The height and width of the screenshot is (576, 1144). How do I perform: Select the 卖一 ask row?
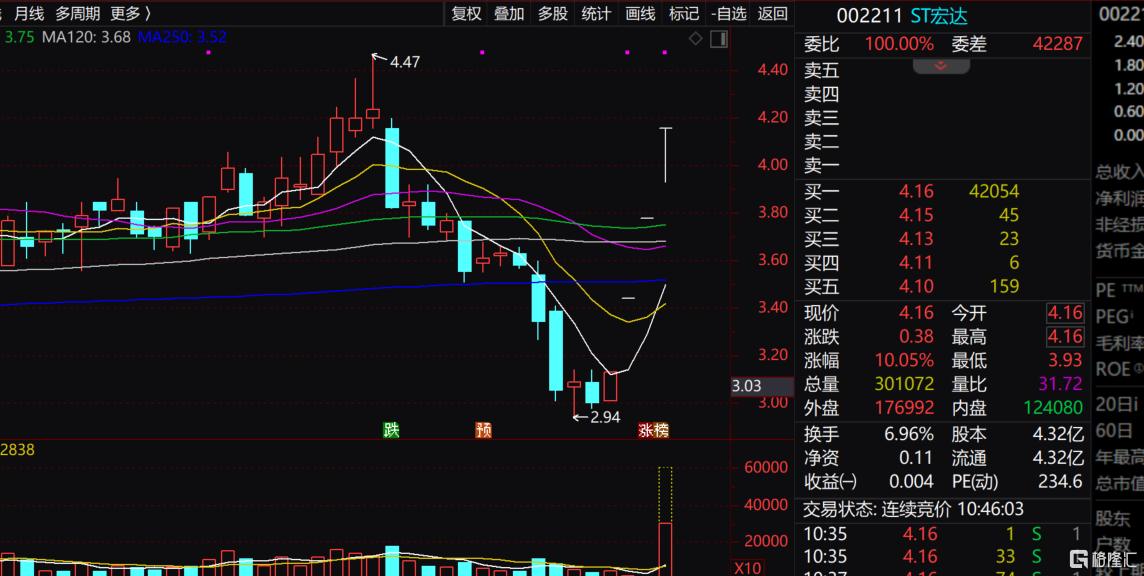[943, 166]
